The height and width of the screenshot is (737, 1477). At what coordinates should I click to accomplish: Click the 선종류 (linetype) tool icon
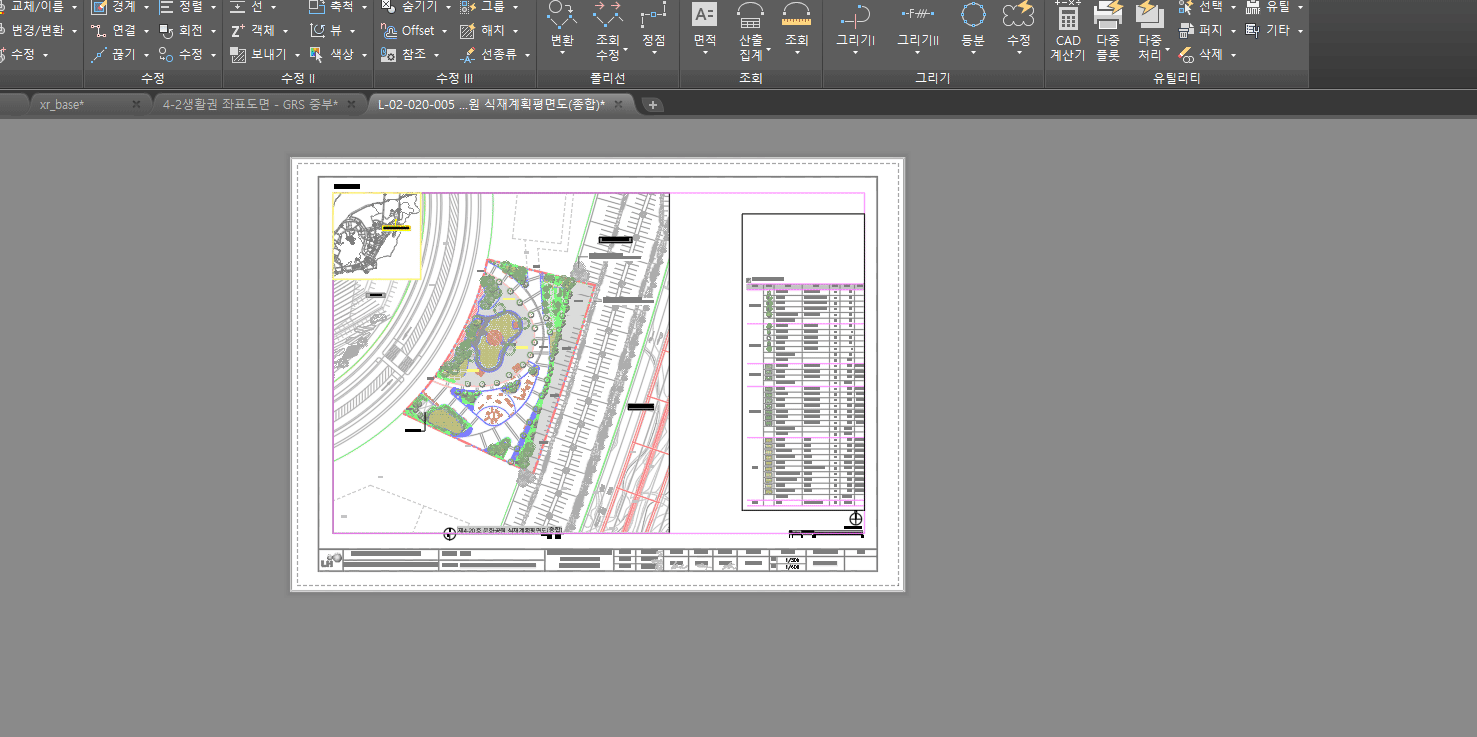[x=467, y=55]
